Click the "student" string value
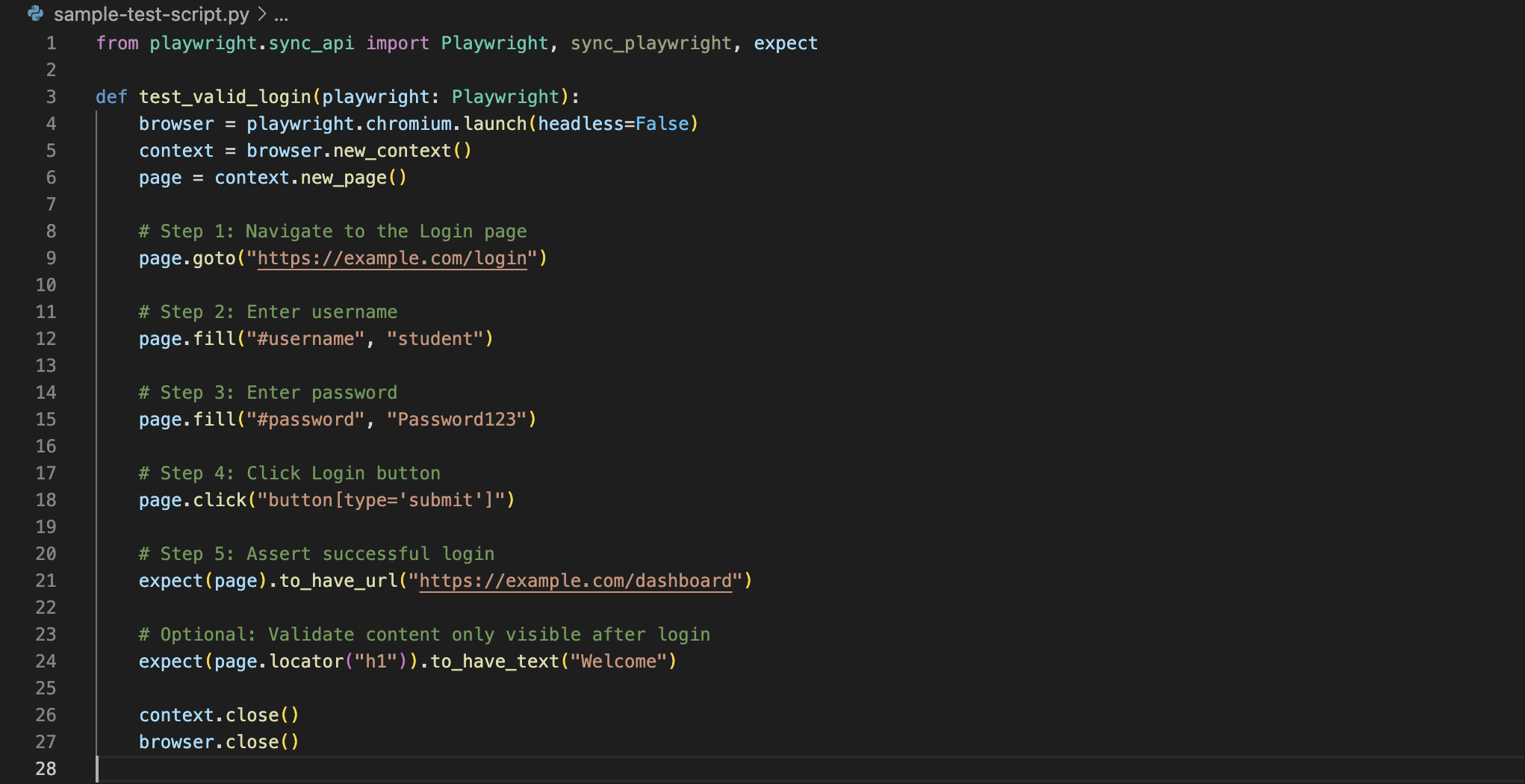The width and height of the screenshot is (1525, 784). point(435,339)
